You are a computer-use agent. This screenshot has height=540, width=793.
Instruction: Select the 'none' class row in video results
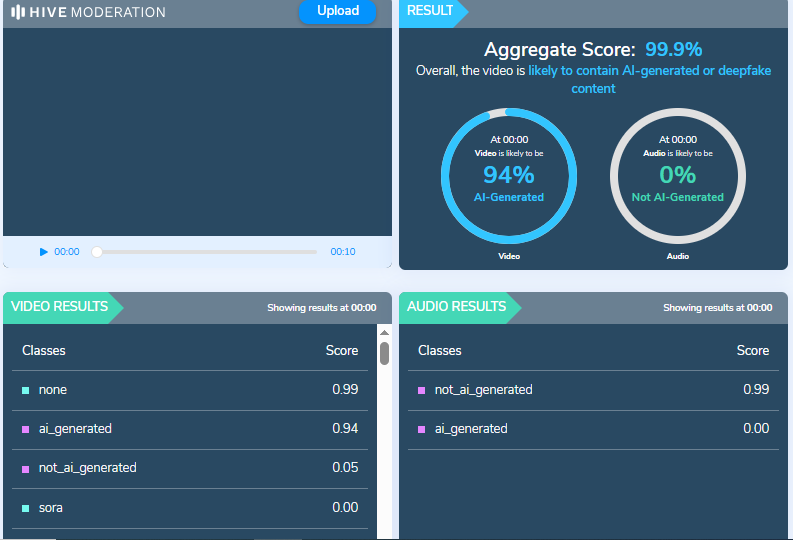point(190,390)
